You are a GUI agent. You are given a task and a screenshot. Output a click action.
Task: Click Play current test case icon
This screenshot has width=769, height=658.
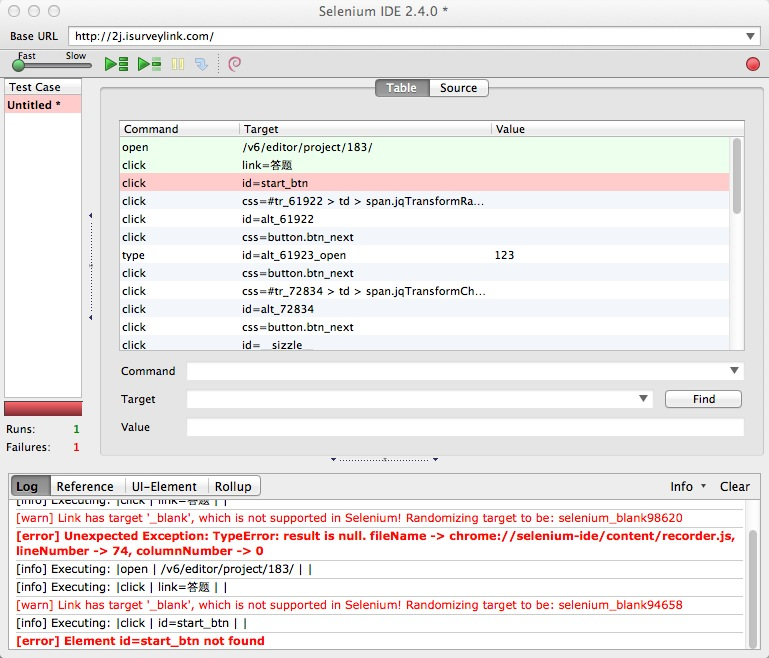point(149,64)
